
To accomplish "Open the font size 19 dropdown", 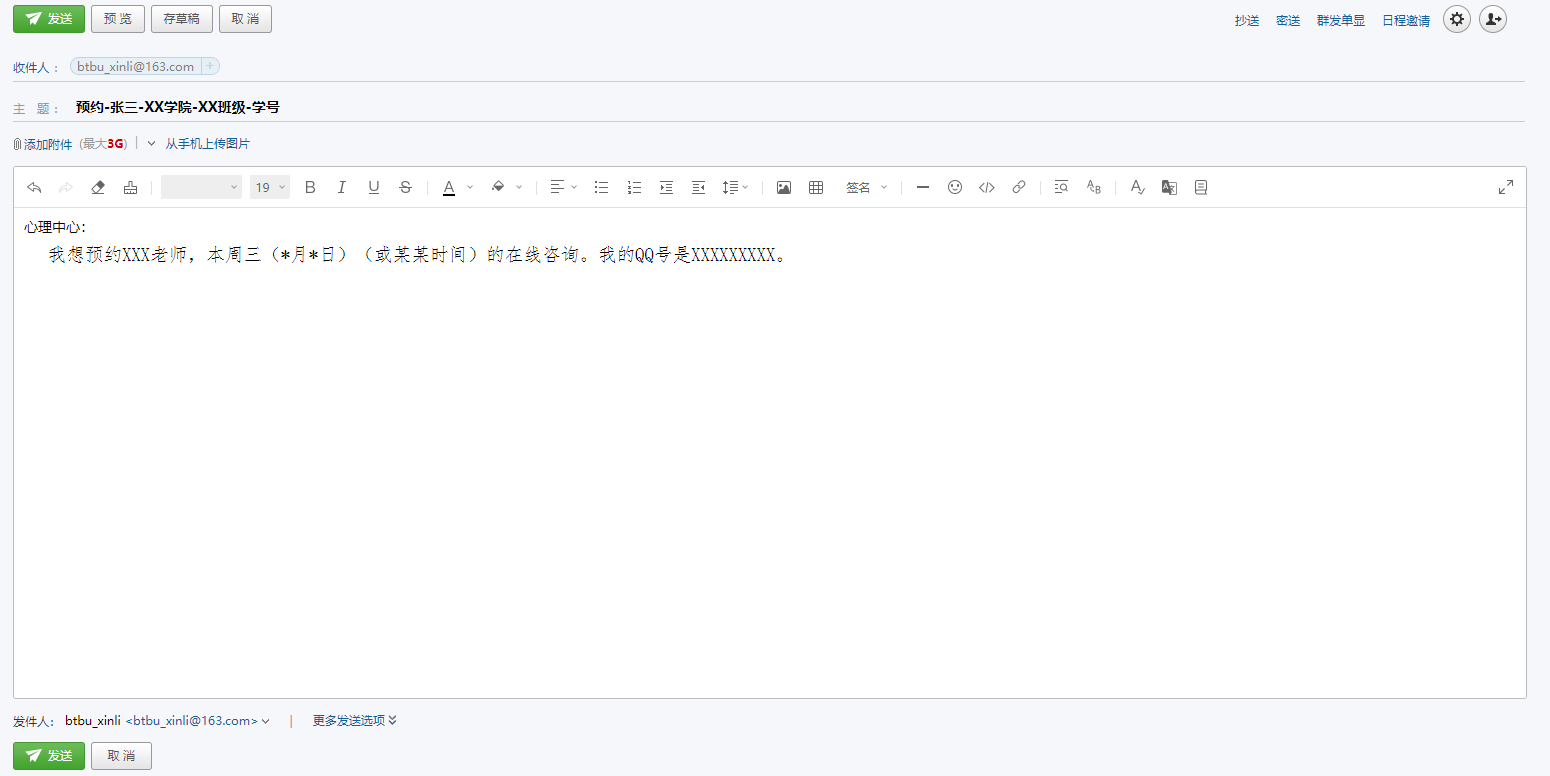I will tap(270, 187).
